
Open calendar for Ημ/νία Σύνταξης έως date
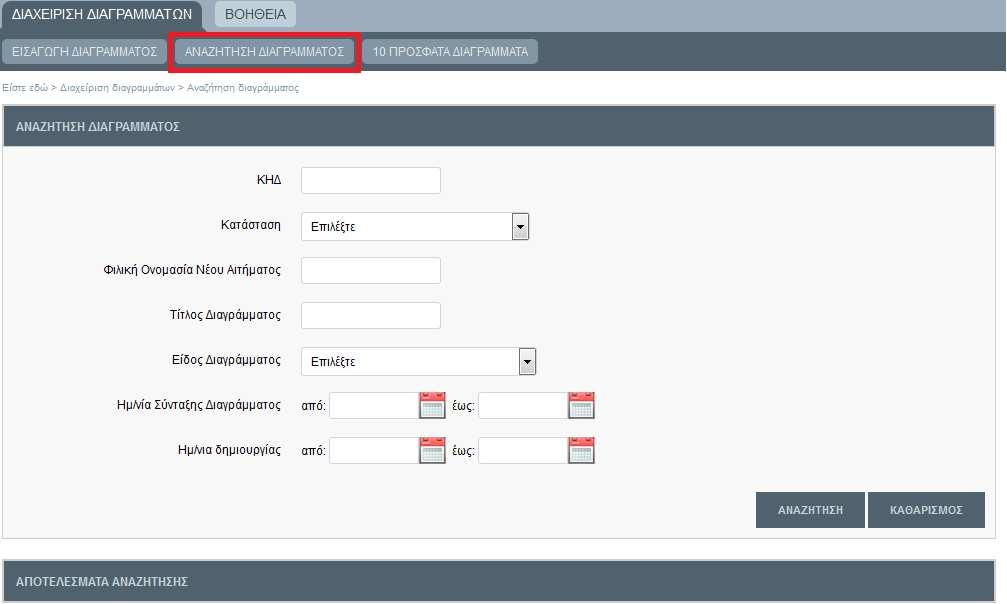coord(581,405)
